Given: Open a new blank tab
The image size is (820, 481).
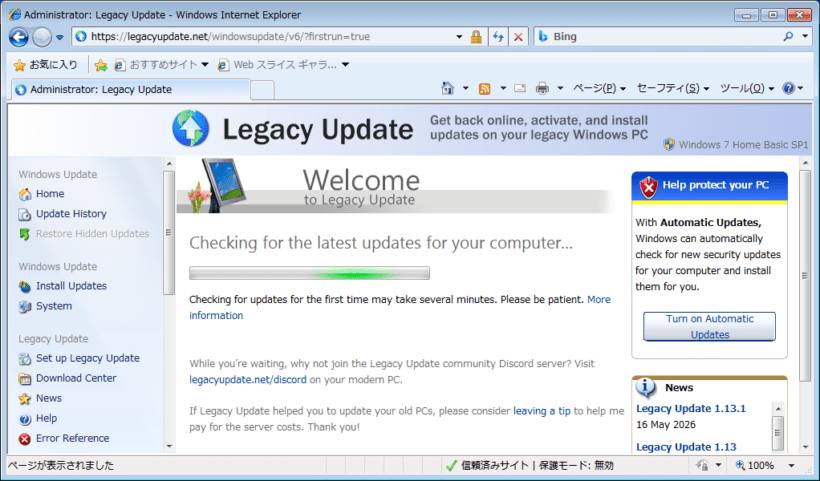Looking at the screenshot, I should (263, 90).
